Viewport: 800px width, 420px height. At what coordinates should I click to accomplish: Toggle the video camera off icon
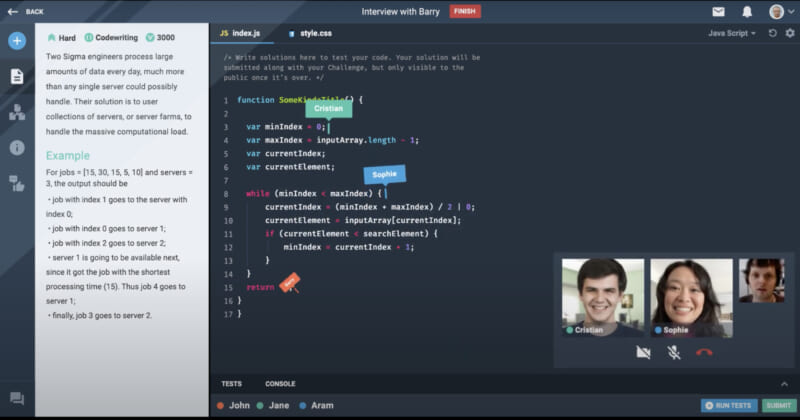(644, 353)
